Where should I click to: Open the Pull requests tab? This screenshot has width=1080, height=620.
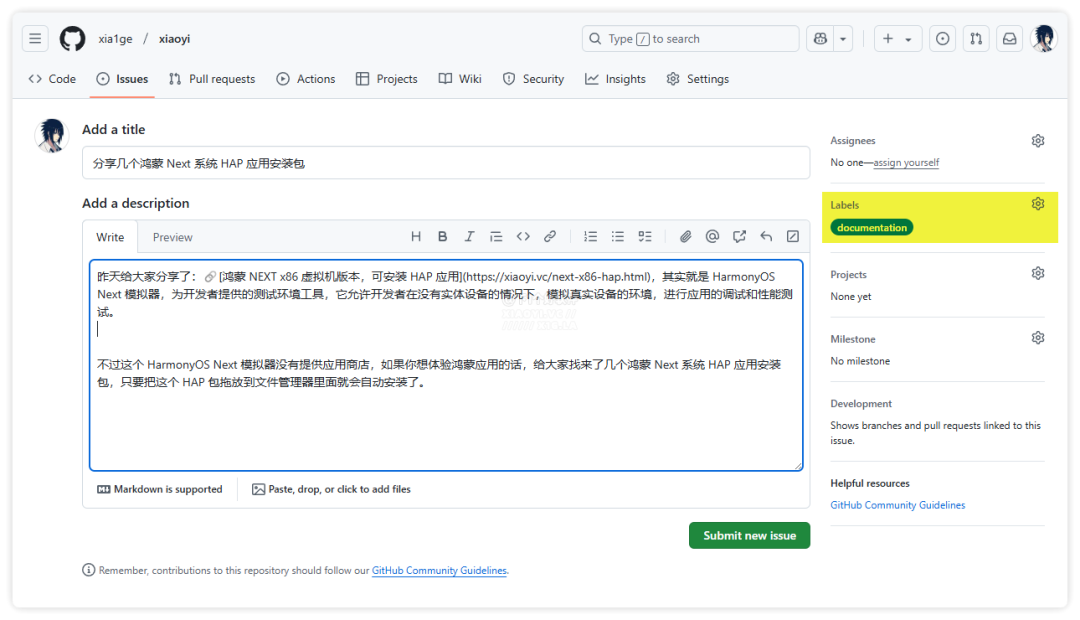(x=212, y=79)
